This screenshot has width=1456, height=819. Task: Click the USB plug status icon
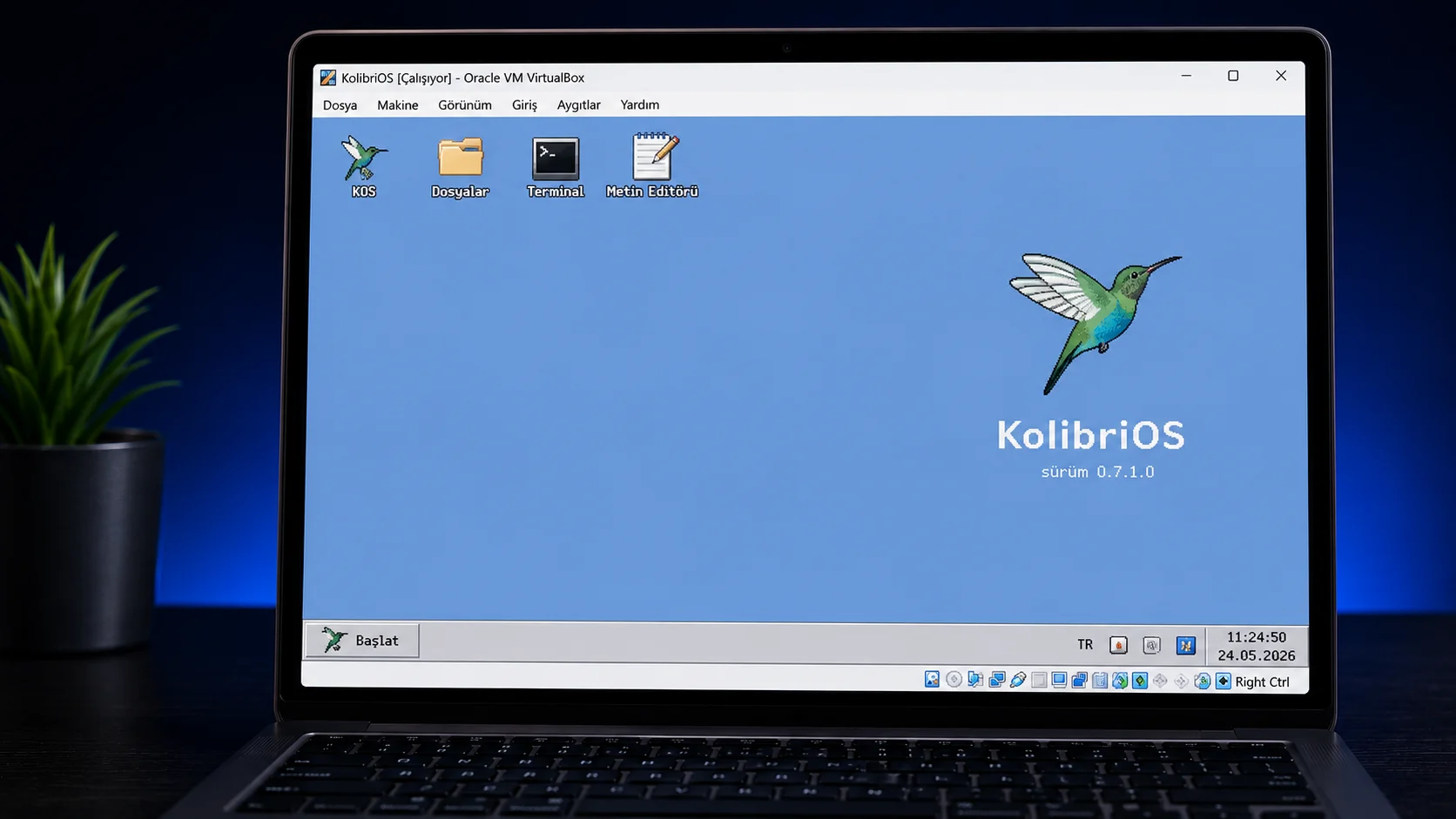pos(1017,681)
